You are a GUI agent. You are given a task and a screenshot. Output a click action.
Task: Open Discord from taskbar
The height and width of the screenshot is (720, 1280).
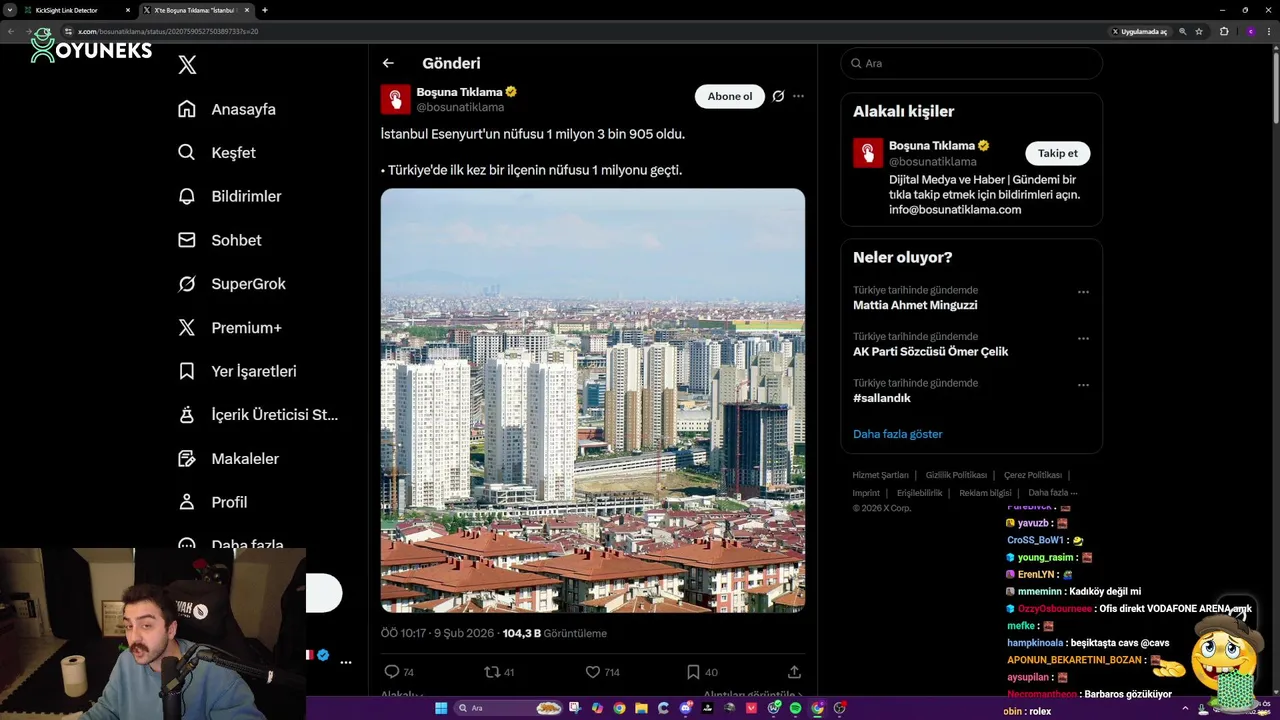[685, 708]
